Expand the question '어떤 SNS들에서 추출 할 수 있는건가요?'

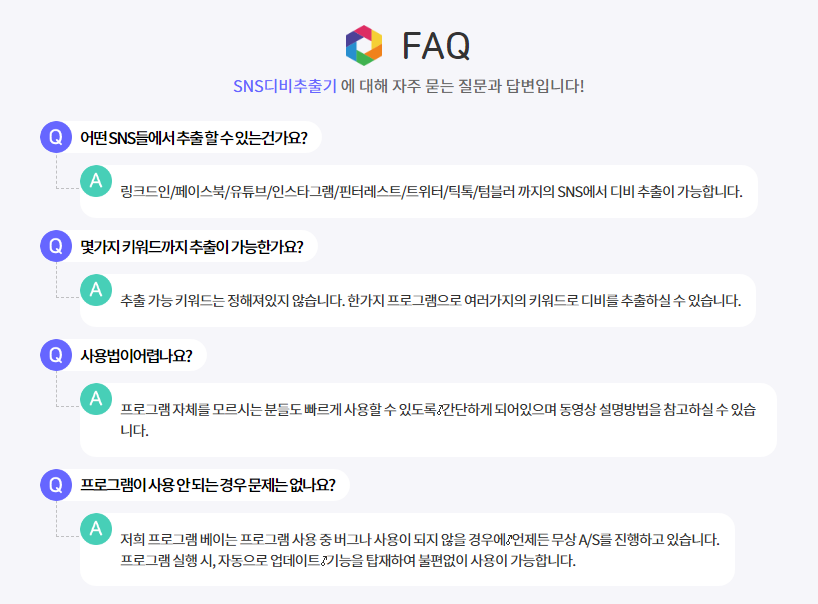(194, 137)
